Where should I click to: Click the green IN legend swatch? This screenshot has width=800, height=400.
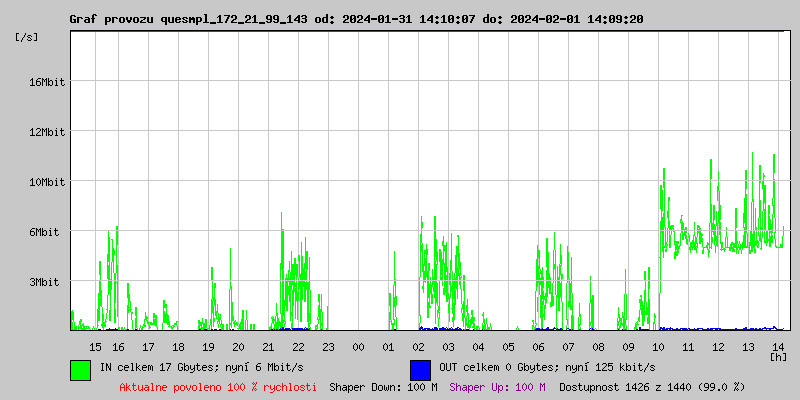[x=80, y=369]
